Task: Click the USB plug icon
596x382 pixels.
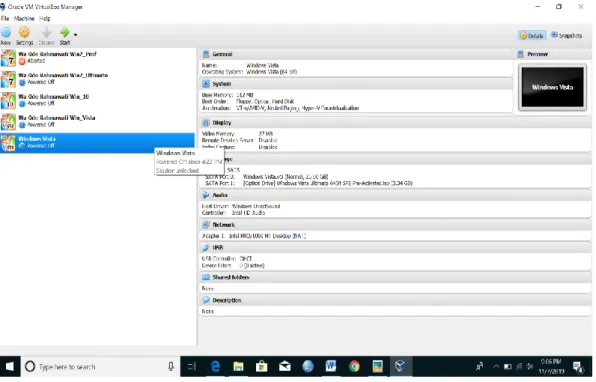Action: click(206, 247)
